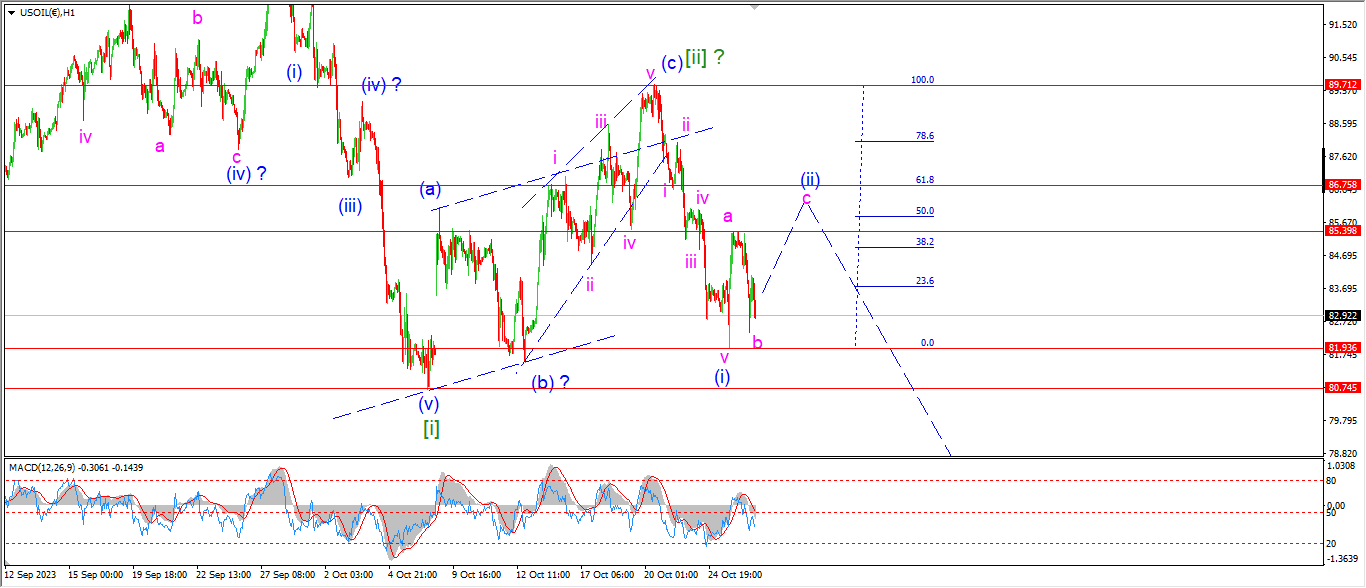1366x588 pixels.
Task: Select the blue "(iii)" wave label
Action: (x=349, y=207)
